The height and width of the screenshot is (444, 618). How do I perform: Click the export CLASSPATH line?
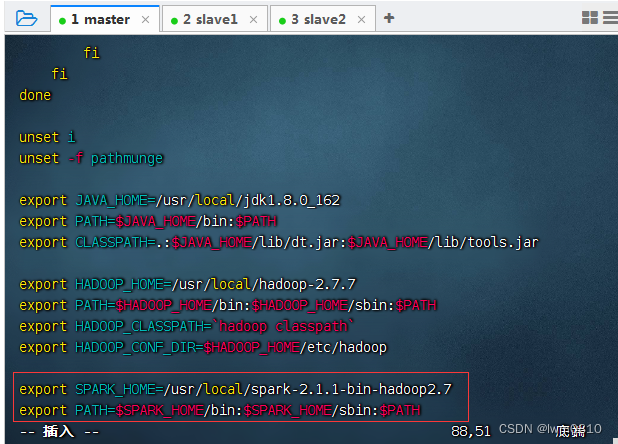pos(279,242)
